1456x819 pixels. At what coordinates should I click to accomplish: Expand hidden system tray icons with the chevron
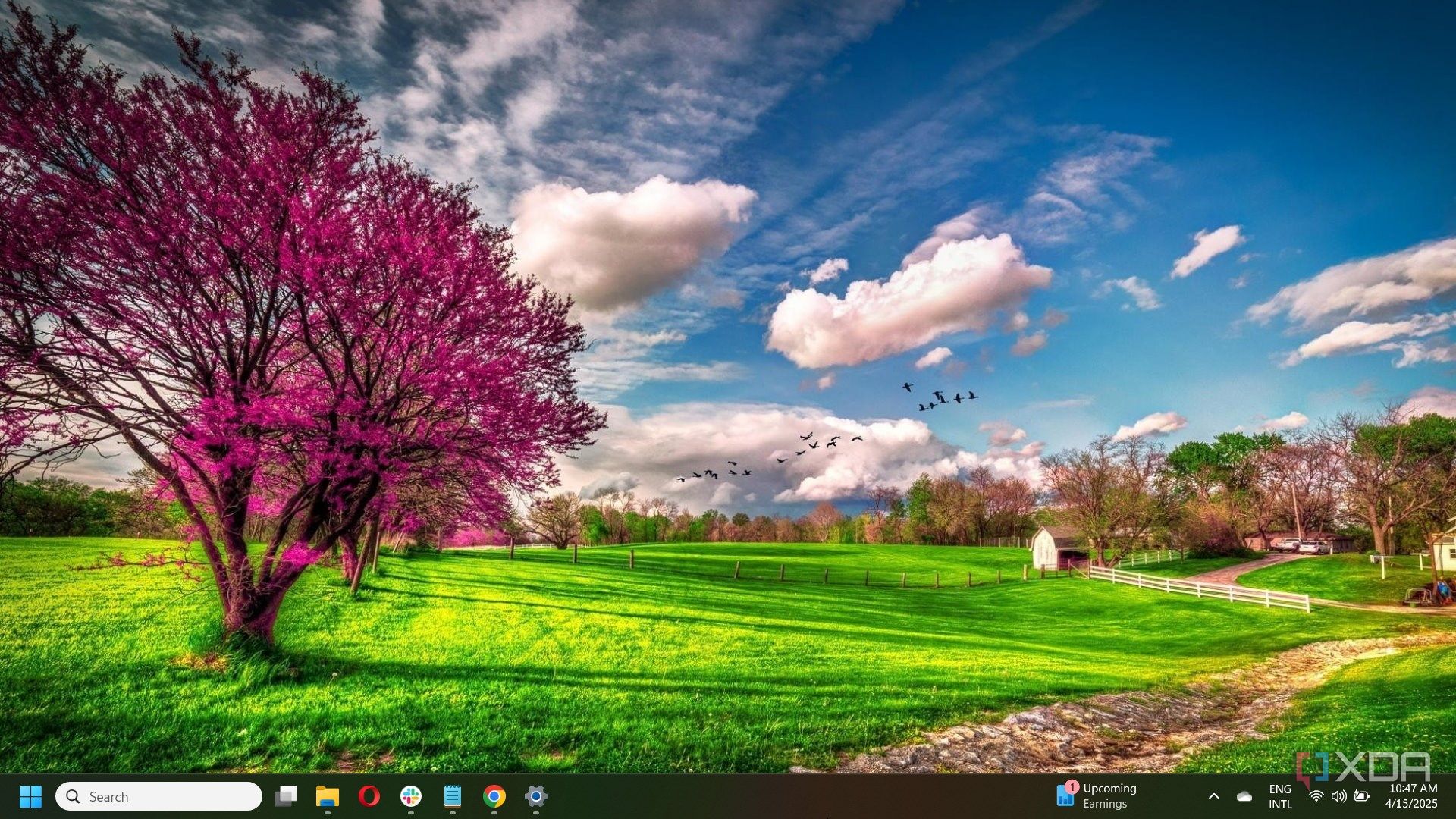tap(1214, 797)
